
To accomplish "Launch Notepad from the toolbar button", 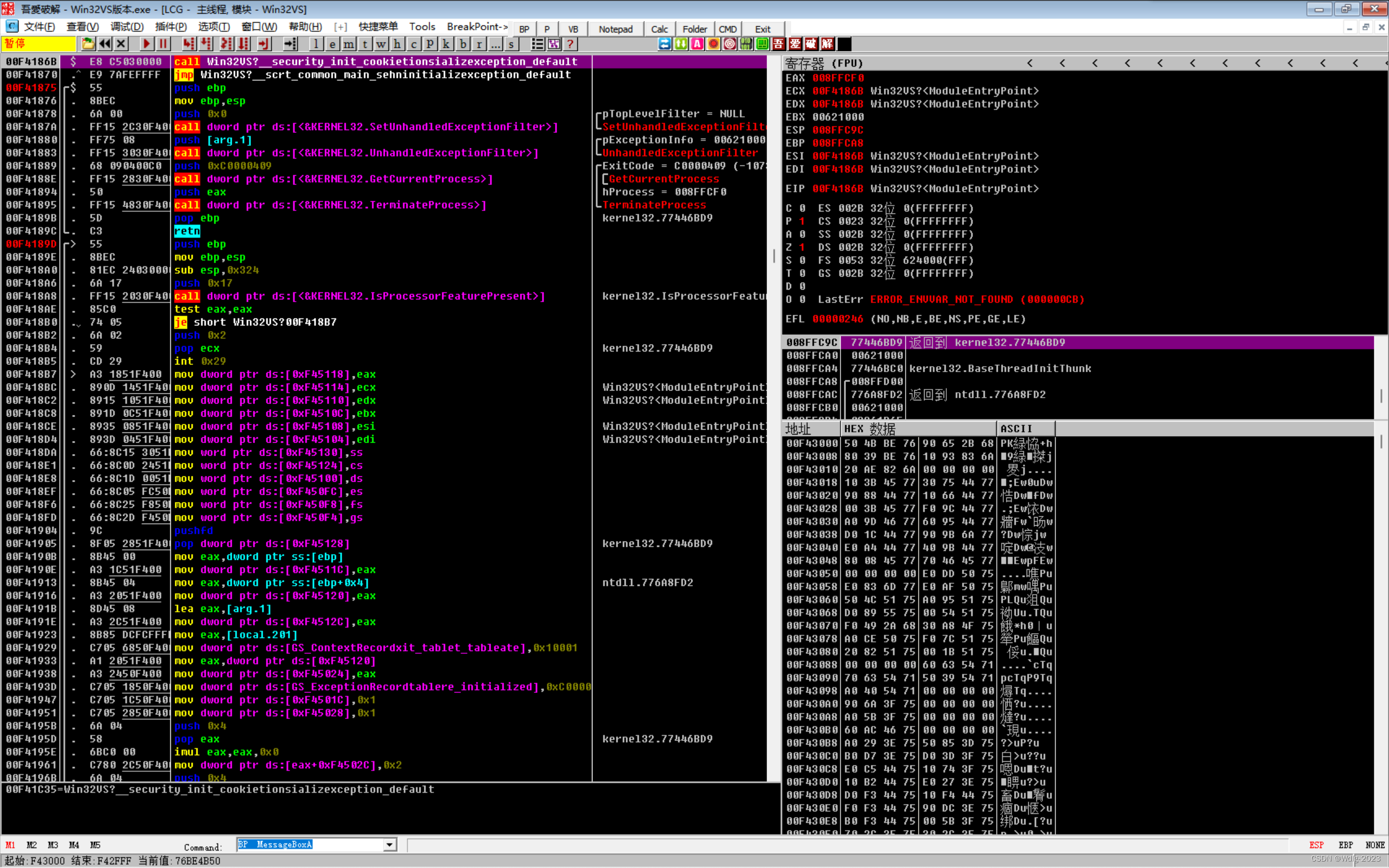I will pos(615,29).
